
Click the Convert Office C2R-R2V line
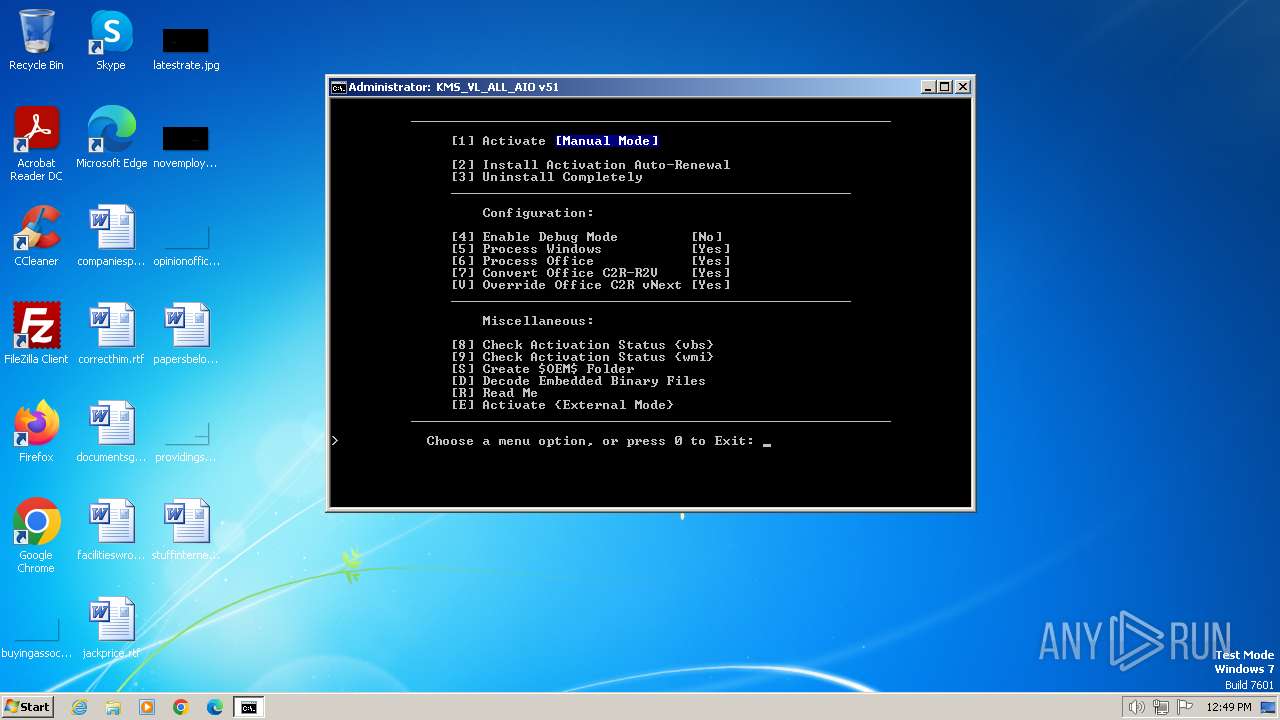point(591,273)
